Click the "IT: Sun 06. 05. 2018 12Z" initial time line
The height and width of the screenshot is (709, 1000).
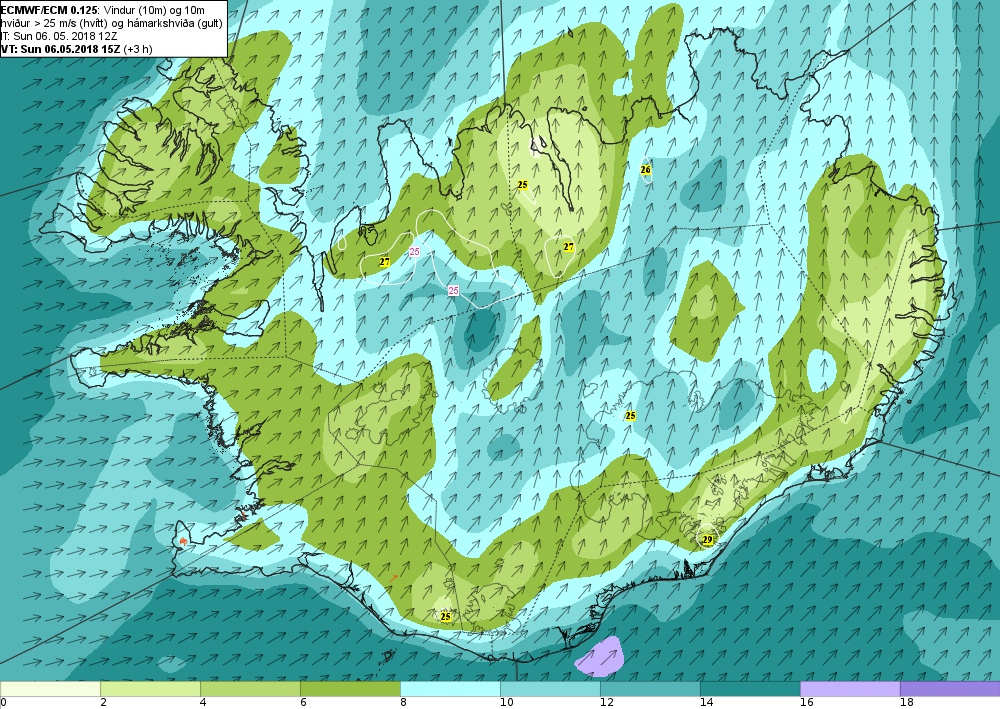pyautogui.click(x=59, y=36)
